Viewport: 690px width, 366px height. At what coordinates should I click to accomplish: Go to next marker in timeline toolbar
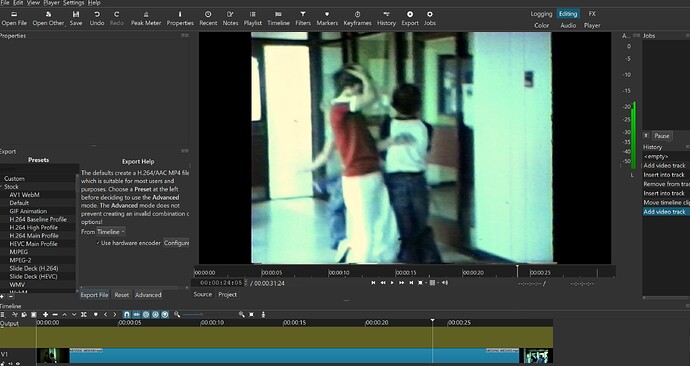point(115,315)
